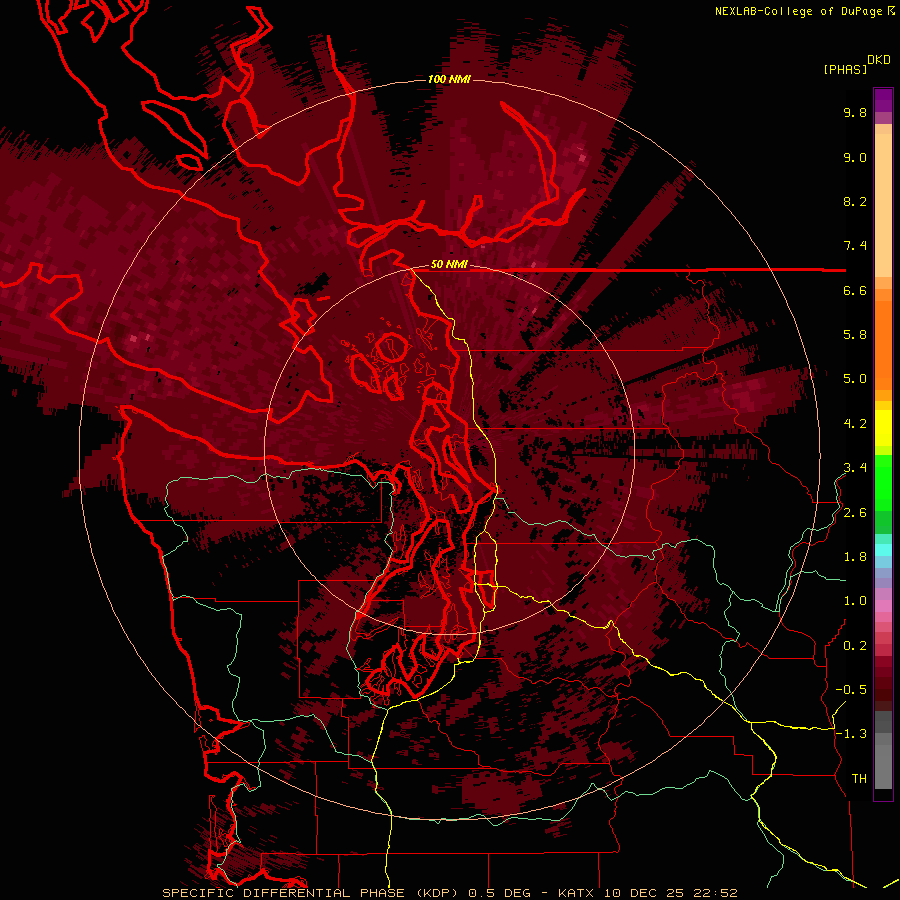Click the 3.4 legend value
The width and height of the screenshot is (900, 900).
point(855,468)
